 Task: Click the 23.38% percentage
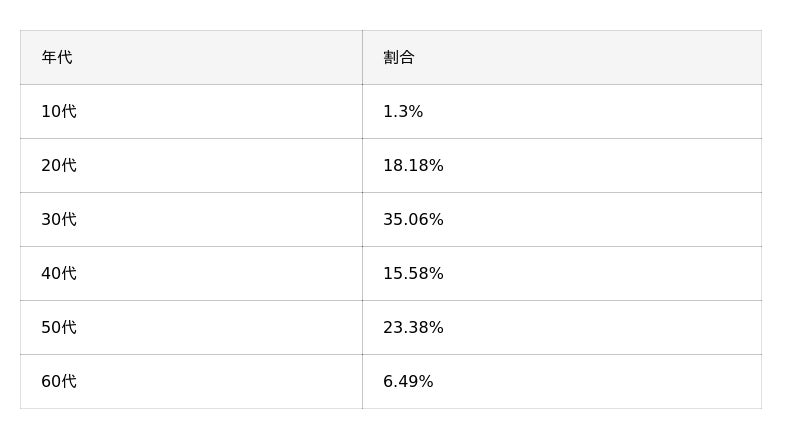coord(413,328)
